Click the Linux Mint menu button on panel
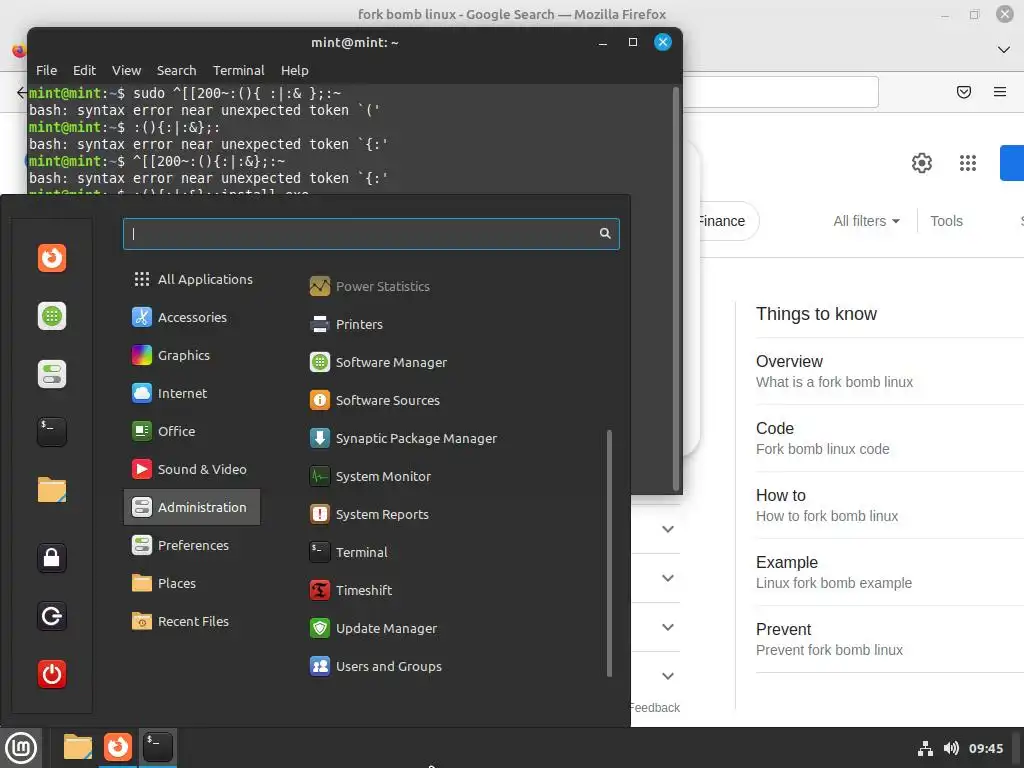 (21, 748)
